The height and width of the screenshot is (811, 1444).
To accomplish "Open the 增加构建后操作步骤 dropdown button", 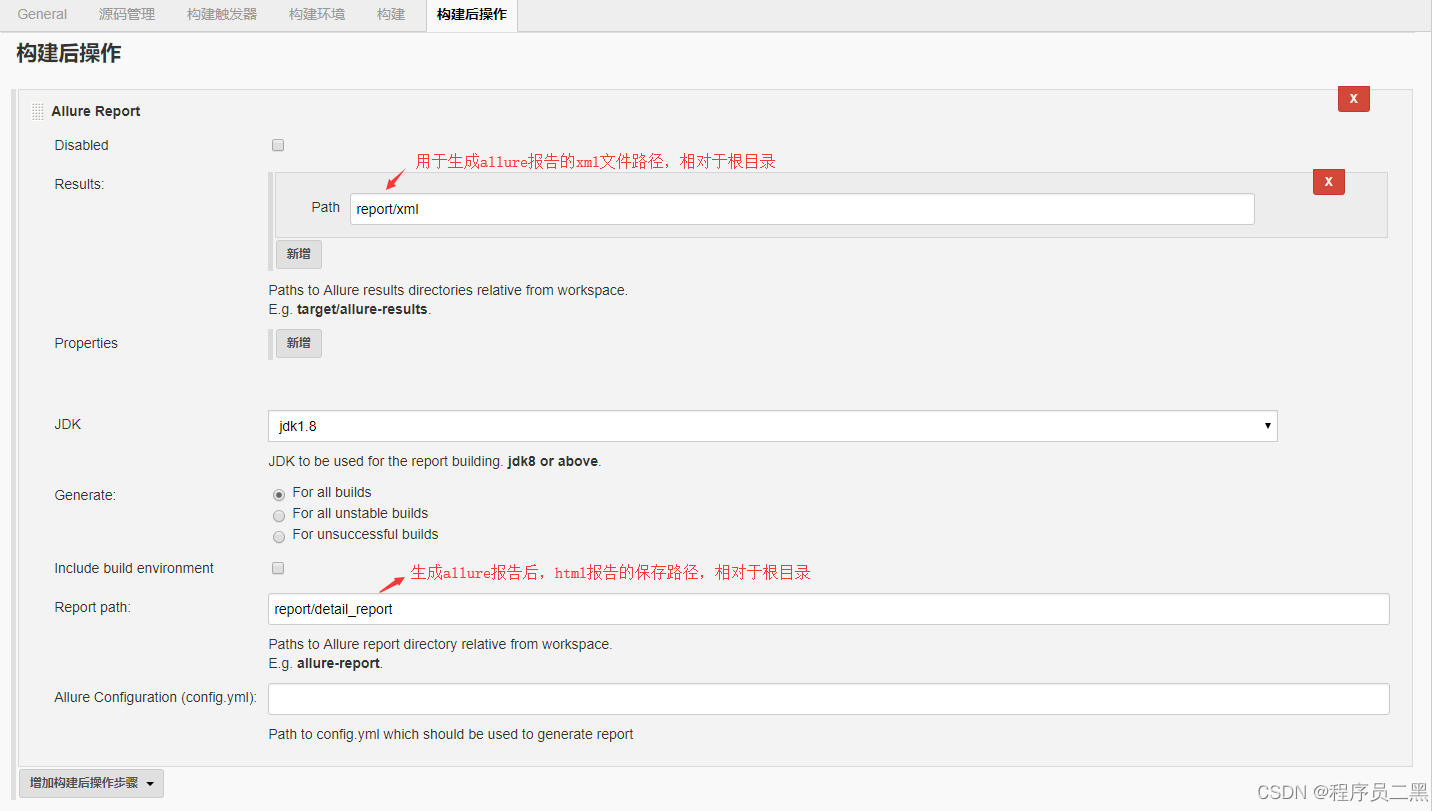I will 92,783.
